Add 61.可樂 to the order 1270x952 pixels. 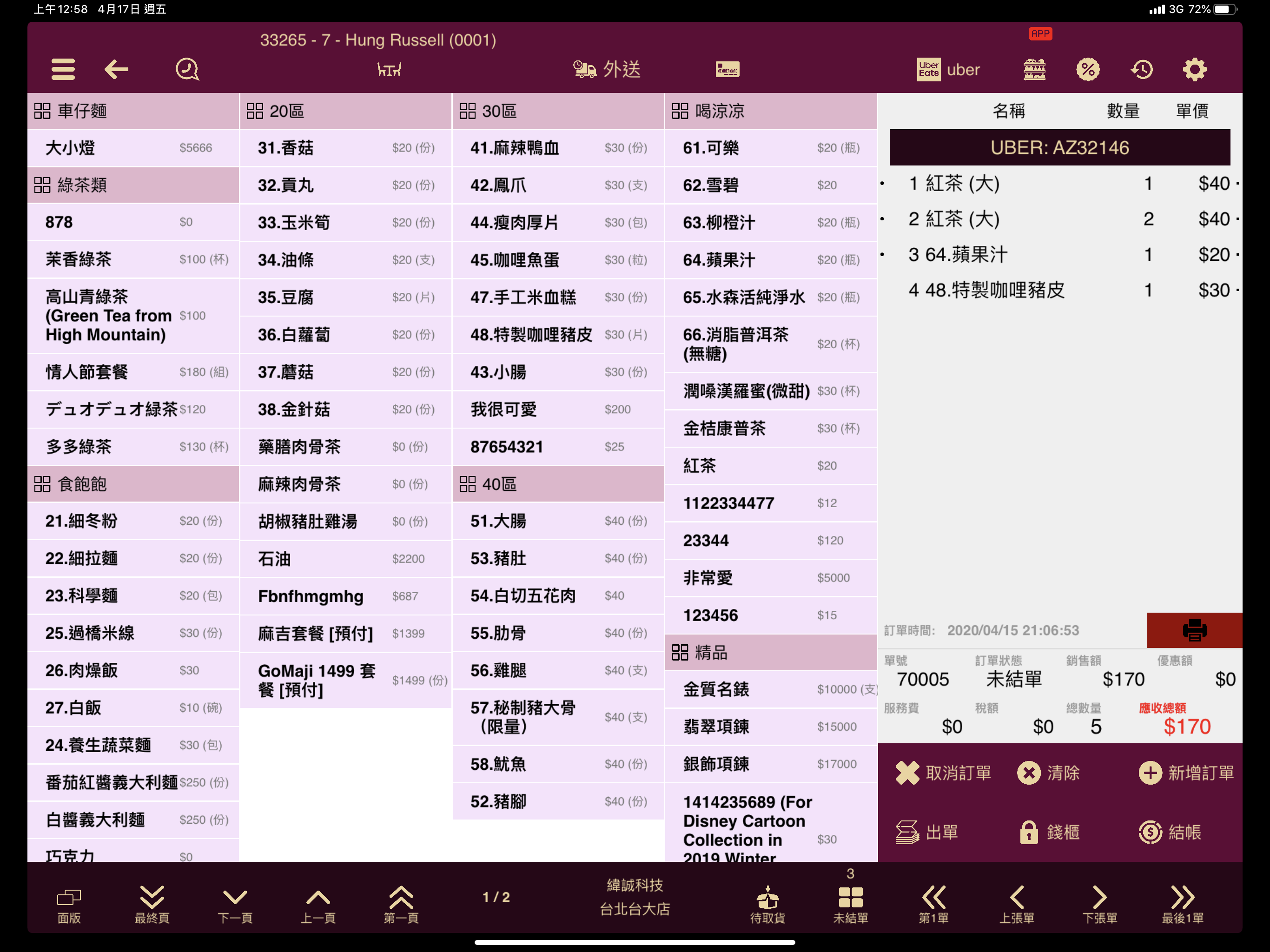(770, 148)
